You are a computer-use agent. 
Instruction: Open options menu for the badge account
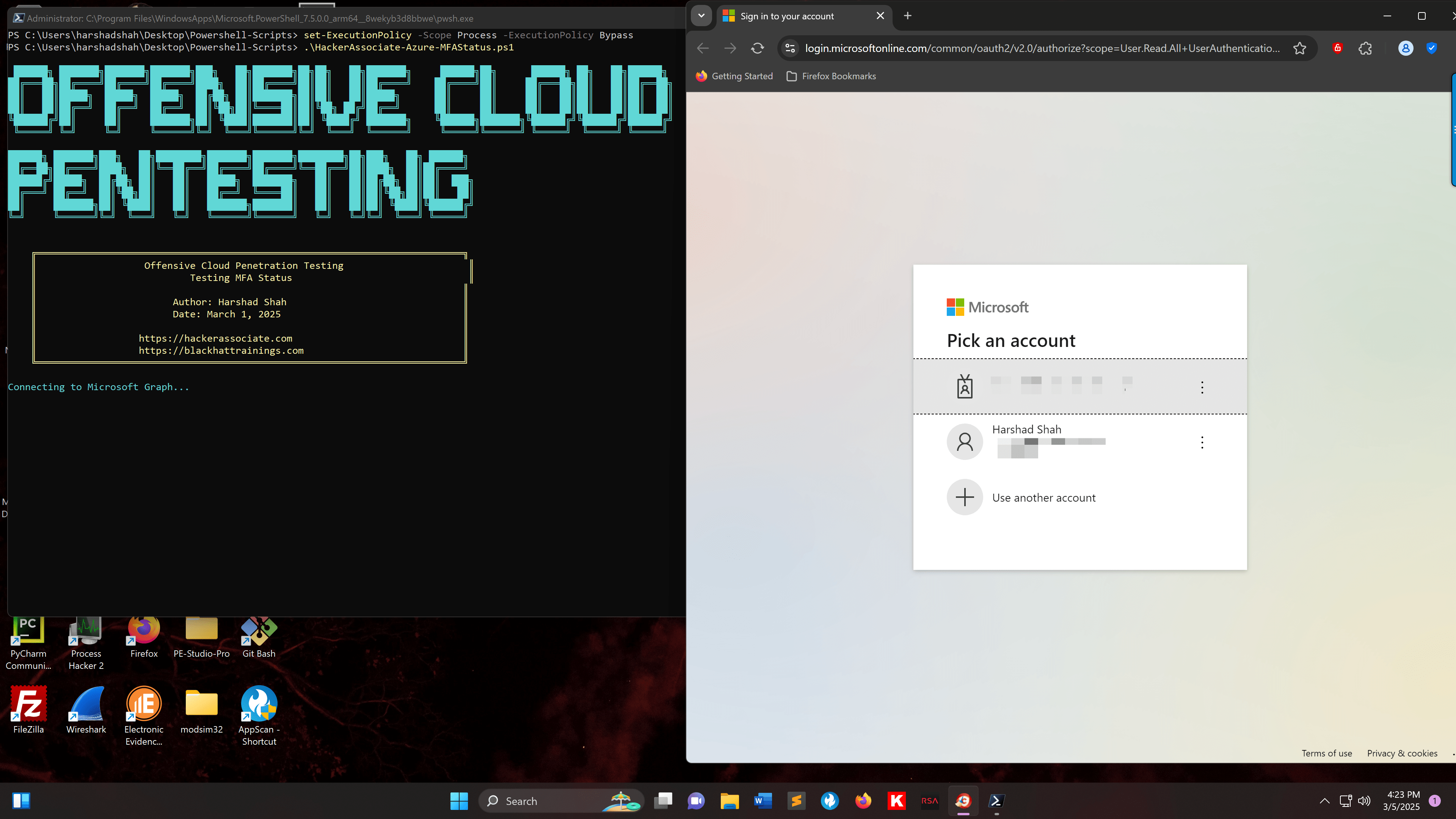1202,387
